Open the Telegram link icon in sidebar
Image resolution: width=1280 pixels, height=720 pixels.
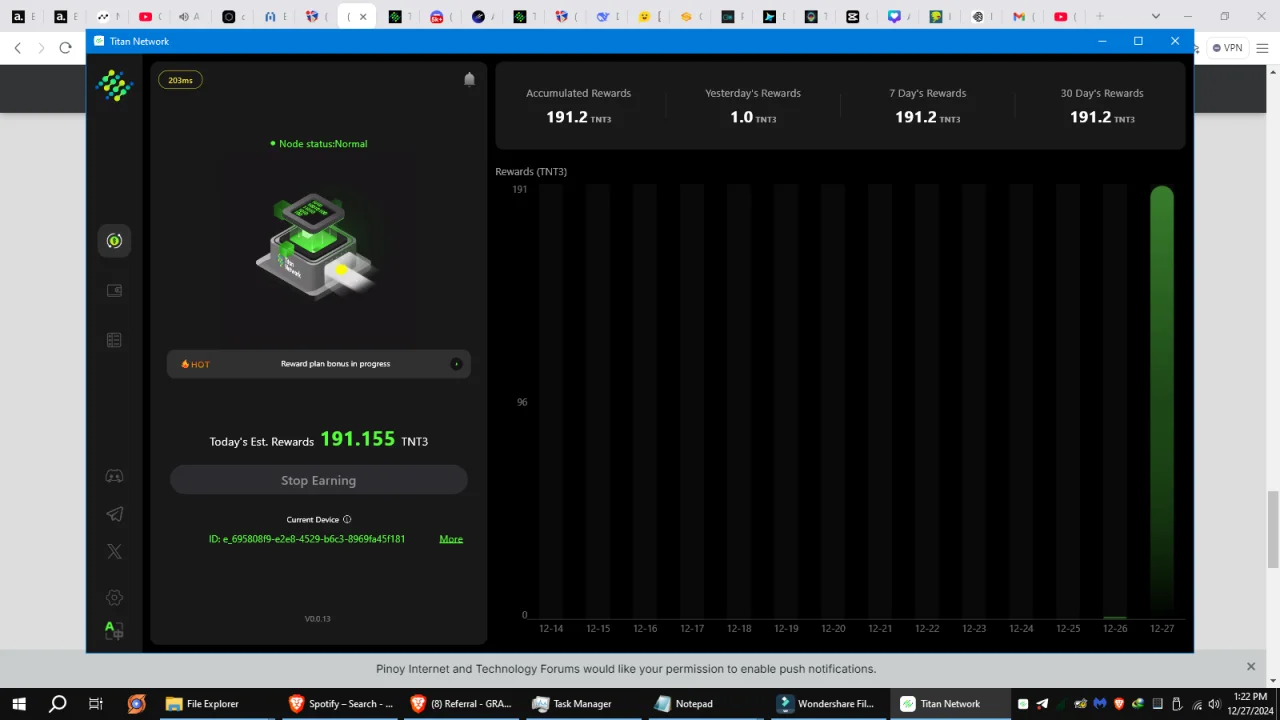click(x=114, y=514)
